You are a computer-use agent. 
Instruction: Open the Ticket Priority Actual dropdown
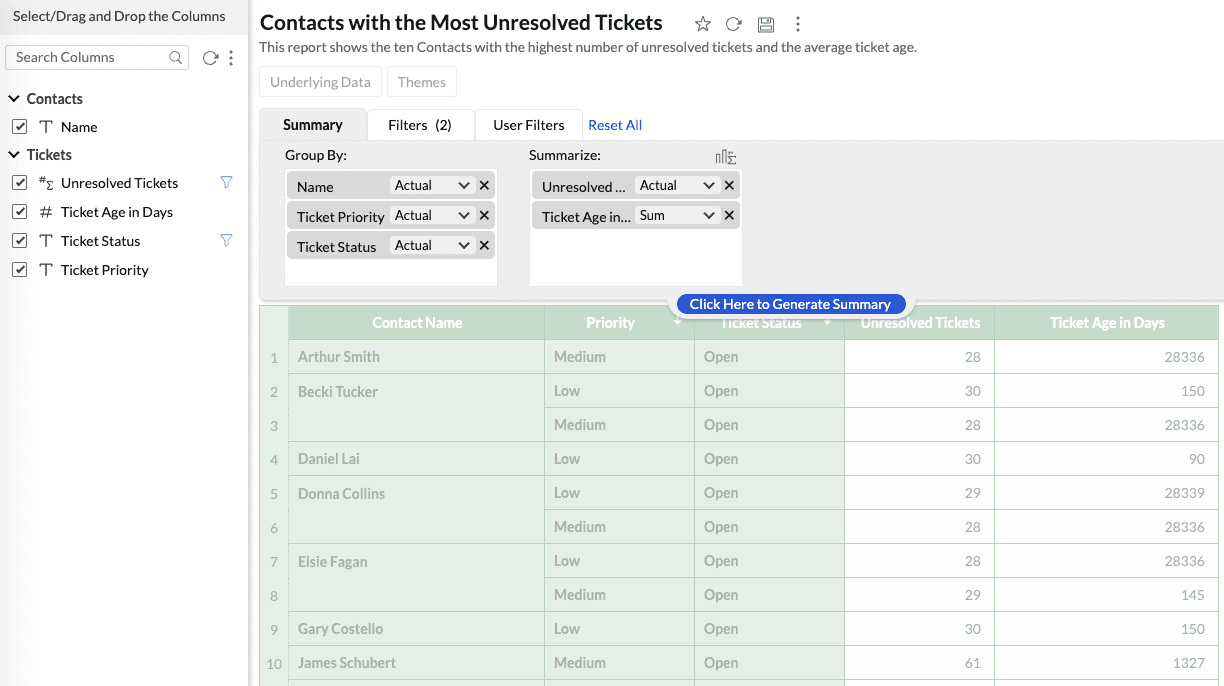pyautogui.click(x=432, y=216)
